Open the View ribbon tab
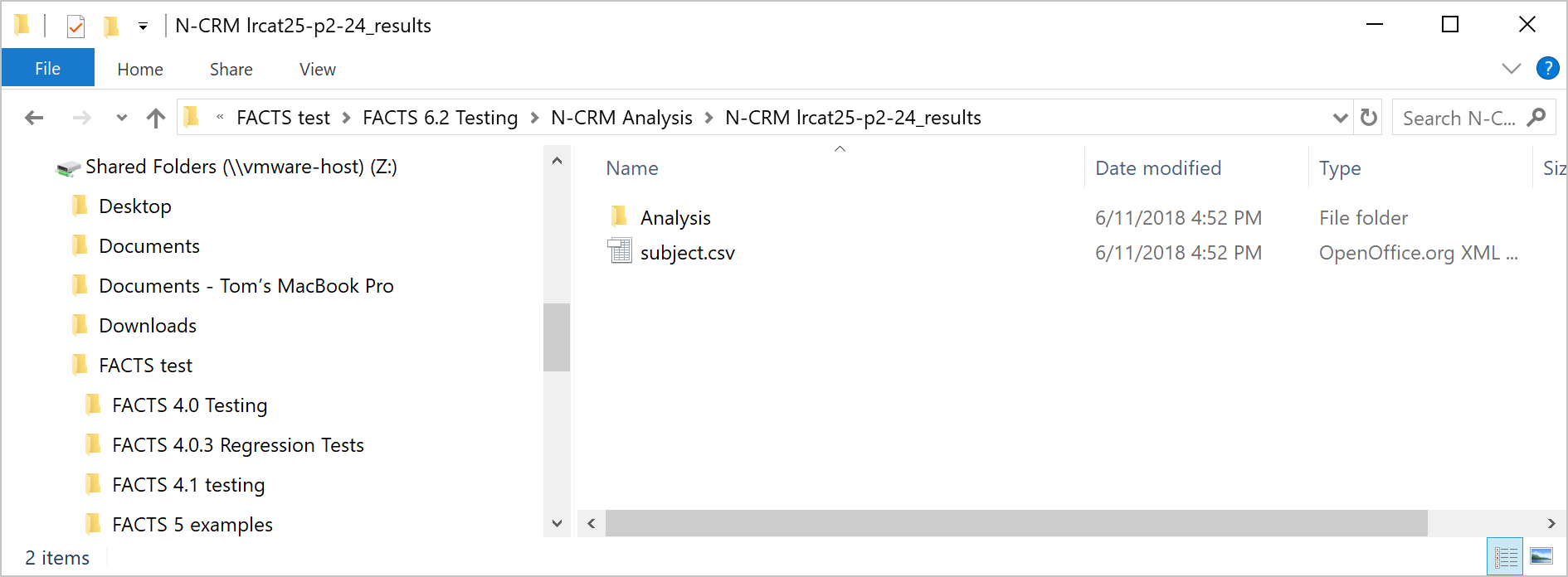Viewport: 1568px width, 577px height. coord(317,70)
